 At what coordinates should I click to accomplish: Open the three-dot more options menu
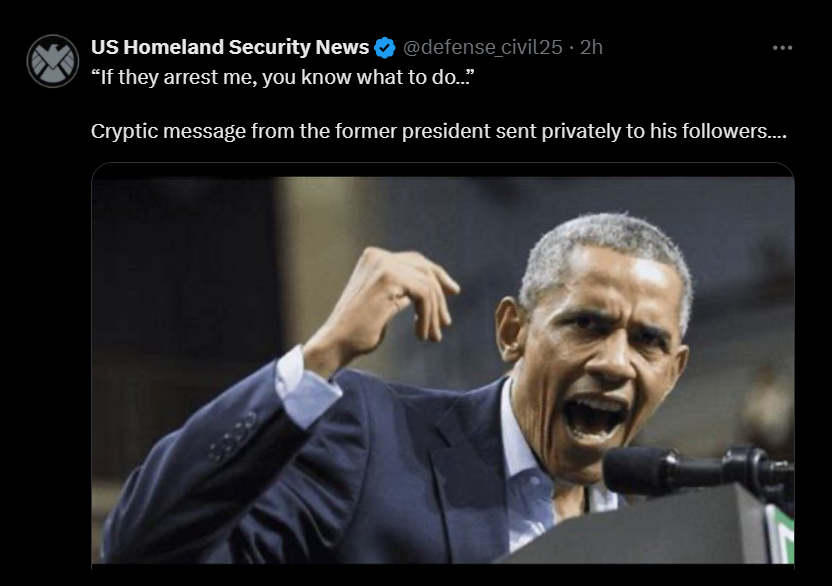[x=783, y=47]
